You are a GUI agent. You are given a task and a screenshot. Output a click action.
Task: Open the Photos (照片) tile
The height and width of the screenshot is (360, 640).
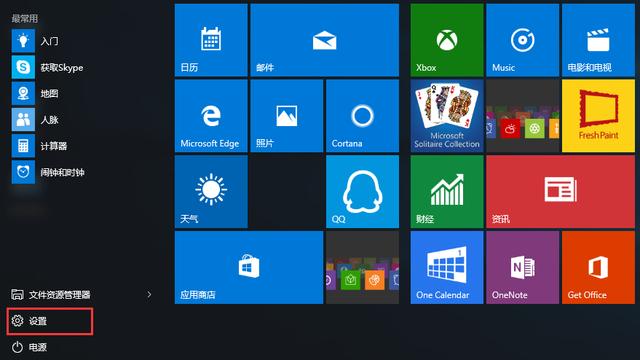tap(287, 116)
